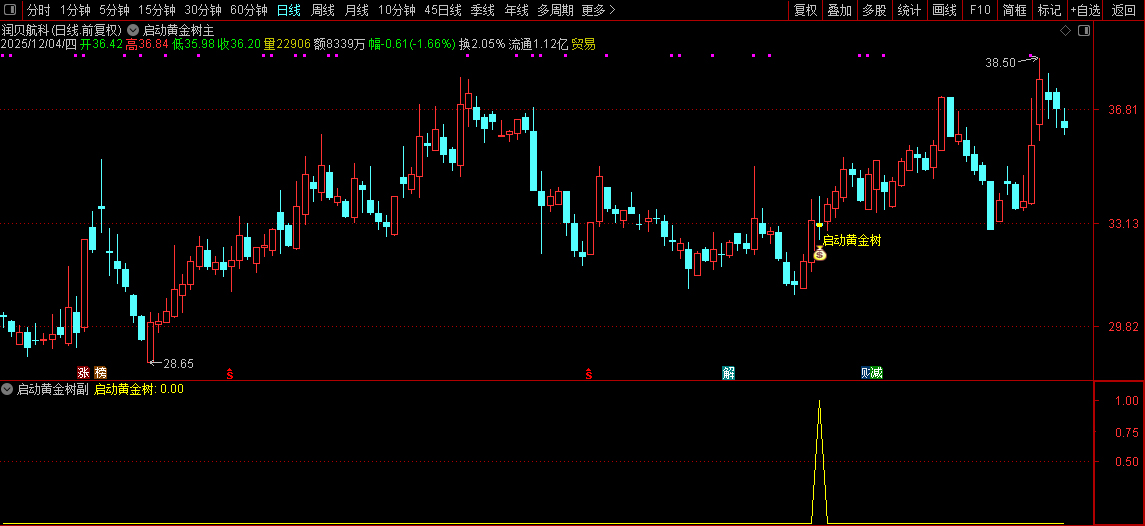Click the 张 event marker icon

[x=83, y=373]
